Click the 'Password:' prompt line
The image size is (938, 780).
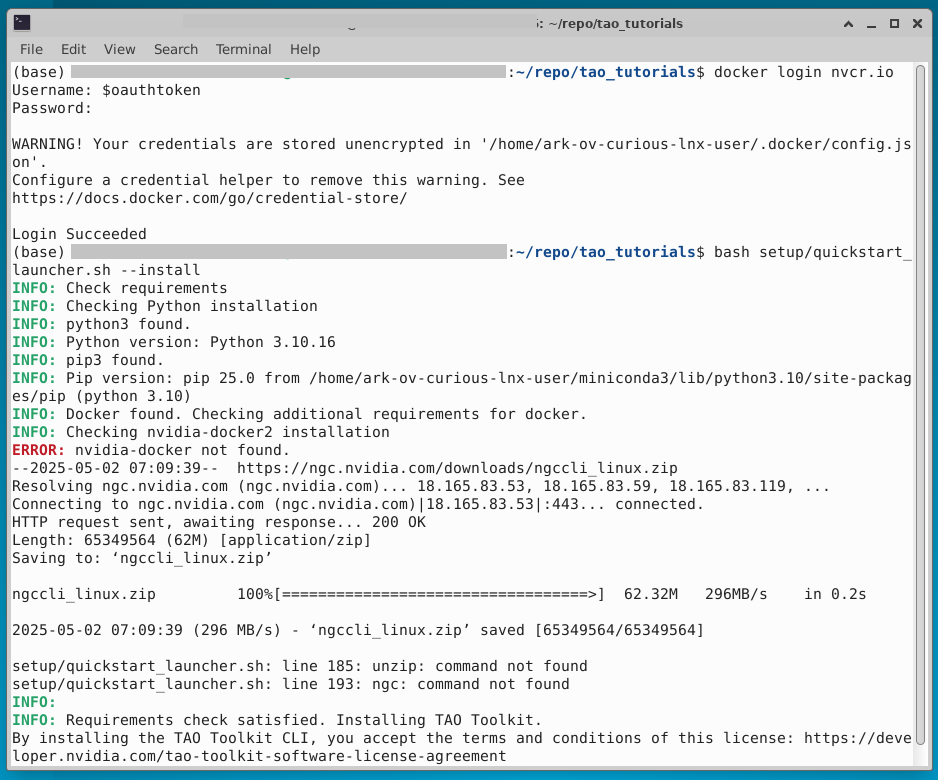(x=52, y=108)
